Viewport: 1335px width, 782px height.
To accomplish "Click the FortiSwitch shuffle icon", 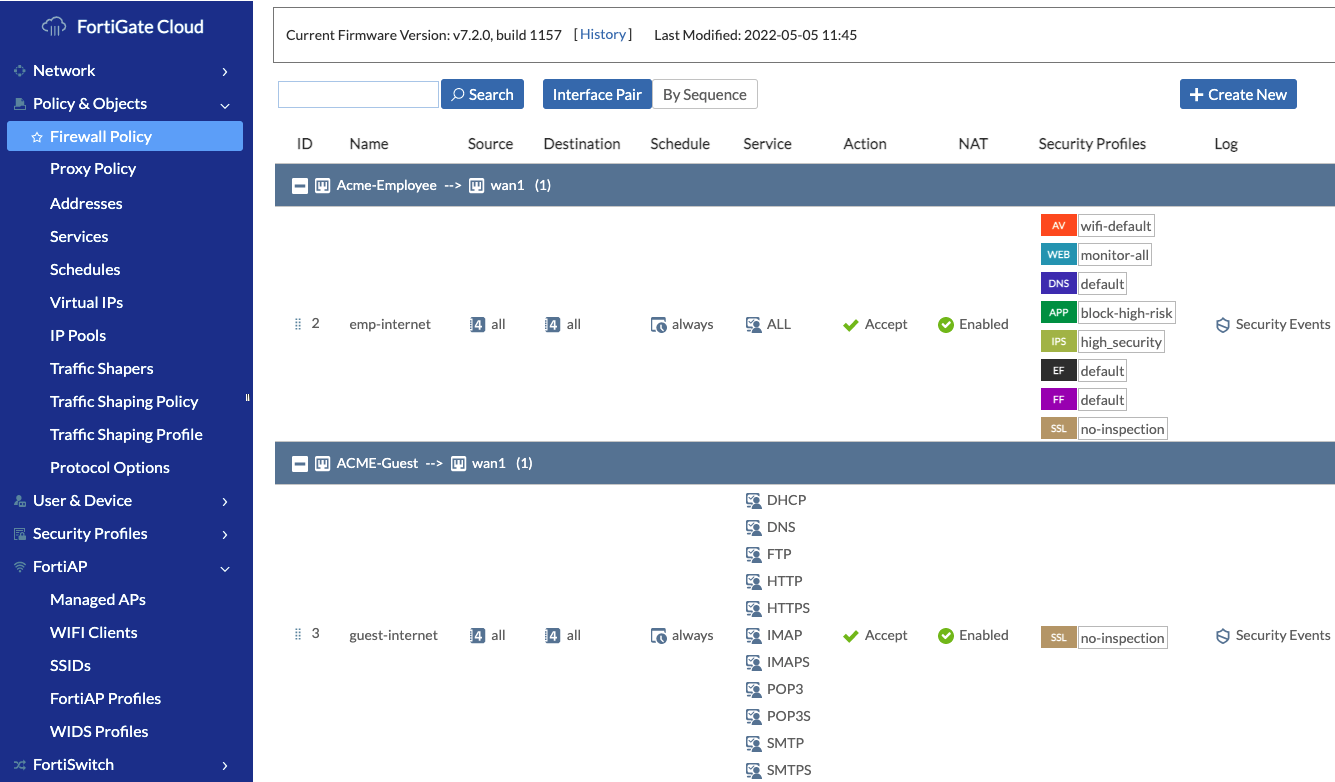I will [19, 765].
